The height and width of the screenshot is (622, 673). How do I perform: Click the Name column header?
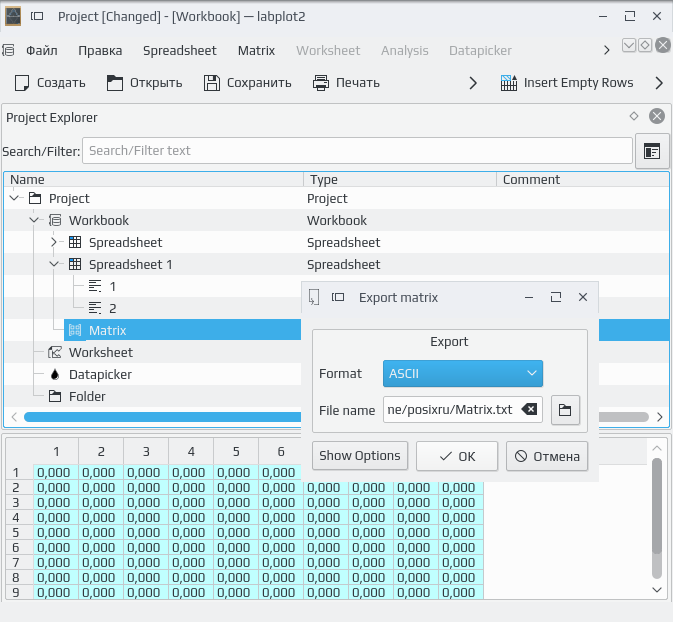(154, 179)
